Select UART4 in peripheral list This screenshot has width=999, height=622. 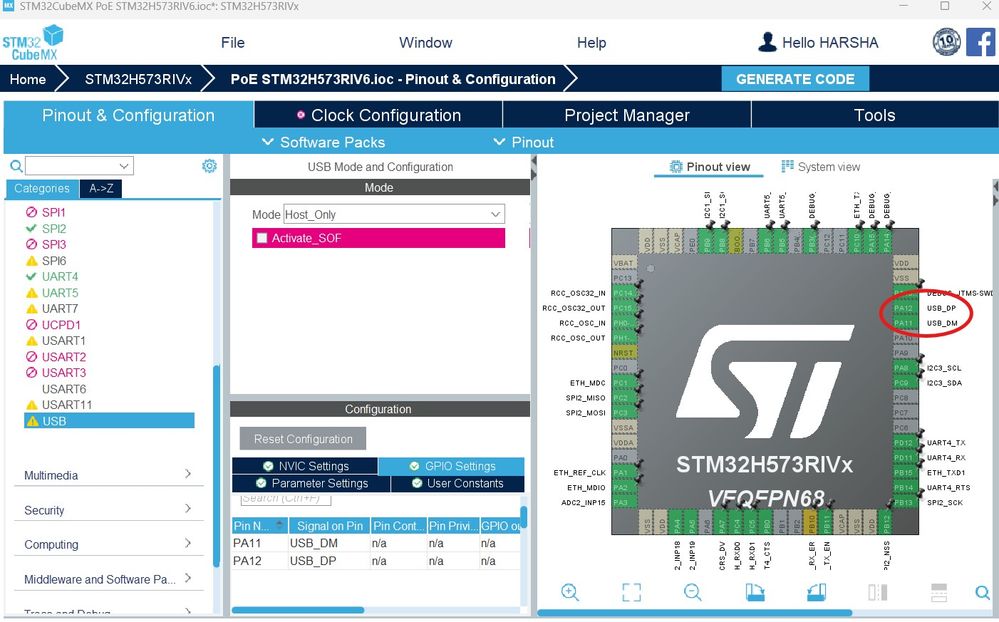60,277
